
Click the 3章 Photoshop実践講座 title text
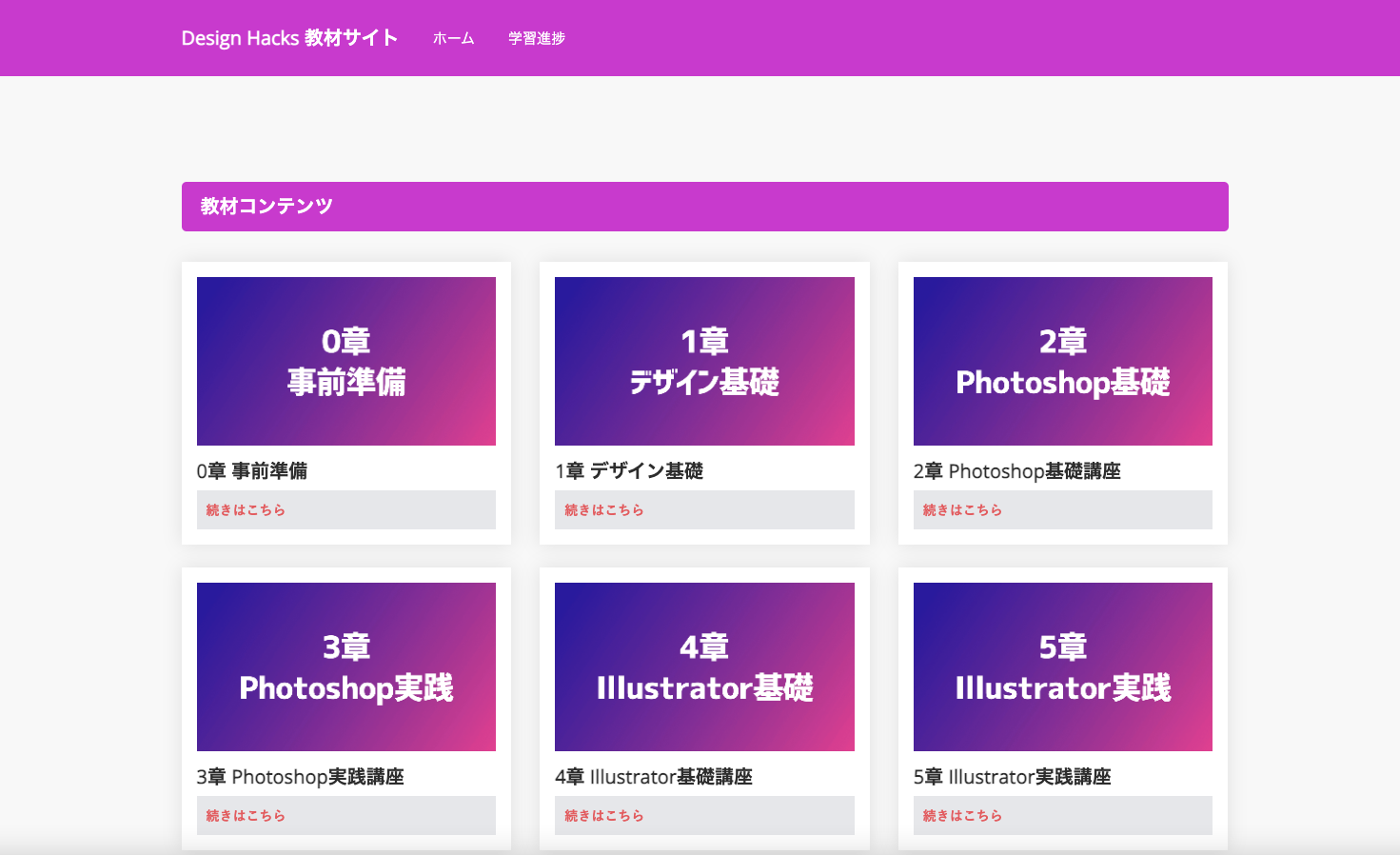301,776
